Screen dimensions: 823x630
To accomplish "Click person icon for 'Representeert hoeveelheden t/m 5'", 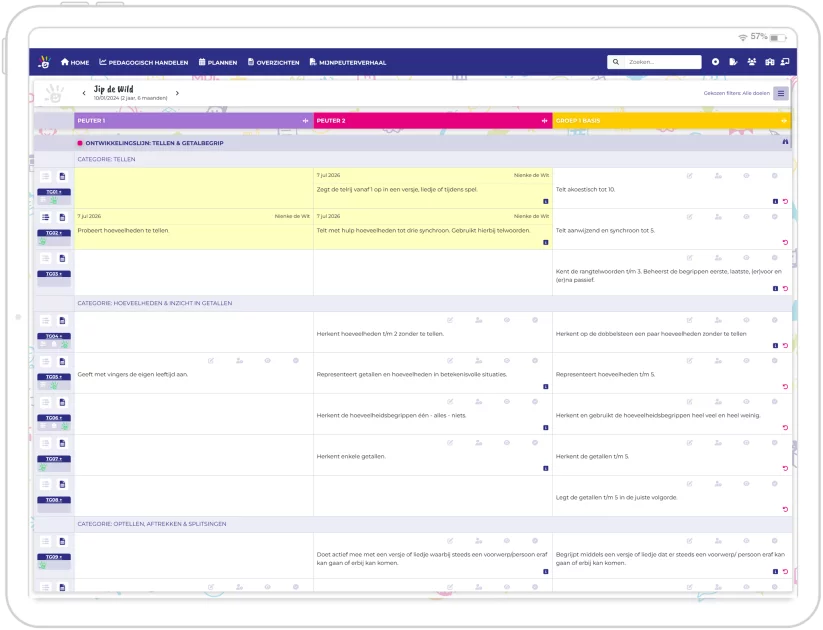I will (x=718, y=361).
